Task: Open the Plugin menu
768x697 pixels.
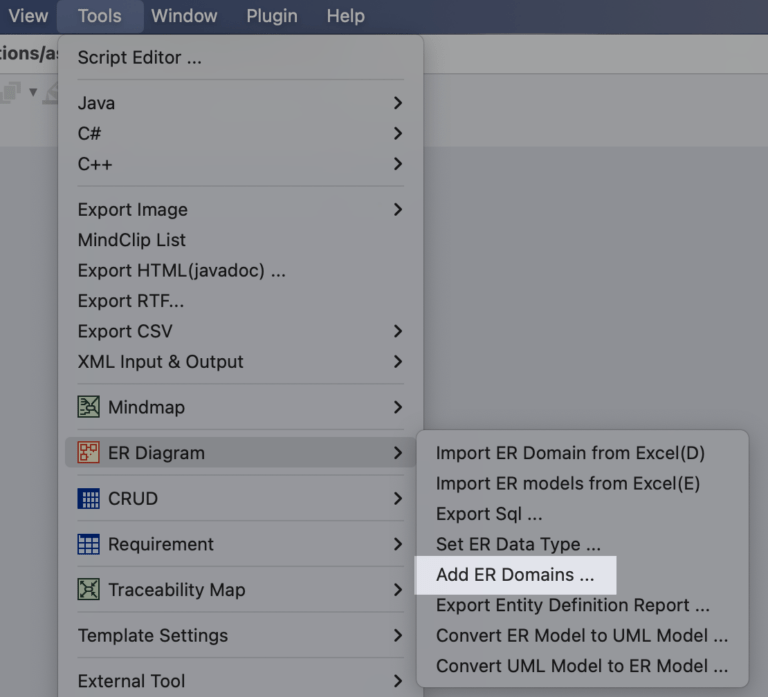Action: point(271,16)
